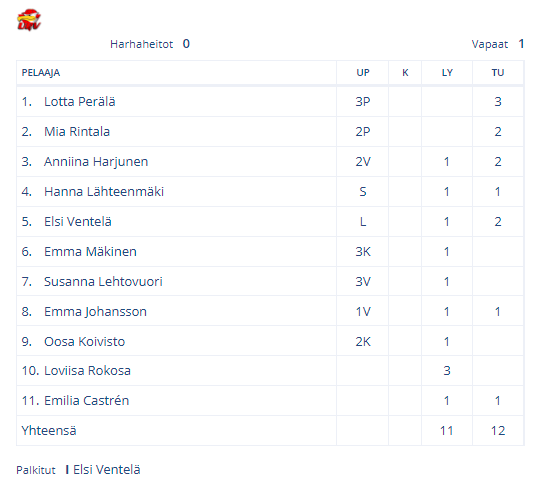548x503 pixels.
Task: Open Emma Johansson player link
Action: [95, 312]
